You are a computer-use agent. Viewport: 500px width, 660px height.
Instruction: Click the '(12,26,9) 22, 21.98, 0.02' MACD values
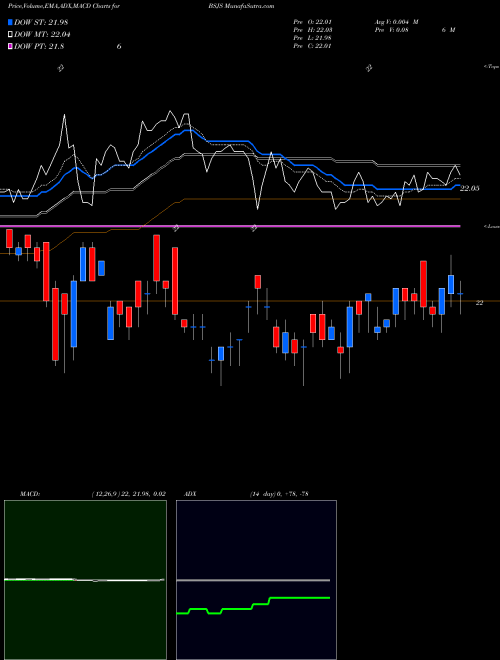128,494
